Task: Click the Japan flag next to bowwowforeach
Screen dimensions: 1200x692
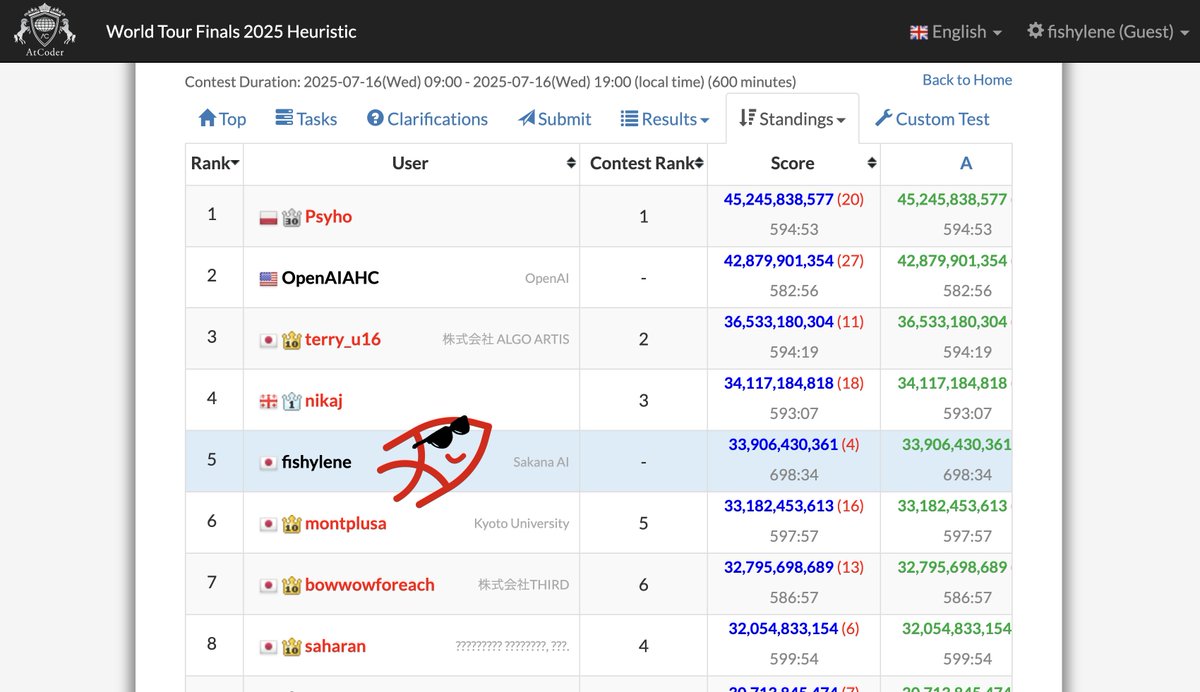Action: 268,585
